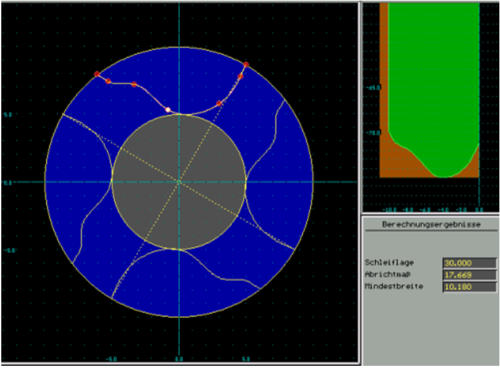The image size is (500, 369).
Task: Select the red point just below the topmost right point
Action: tap(240, 76)
